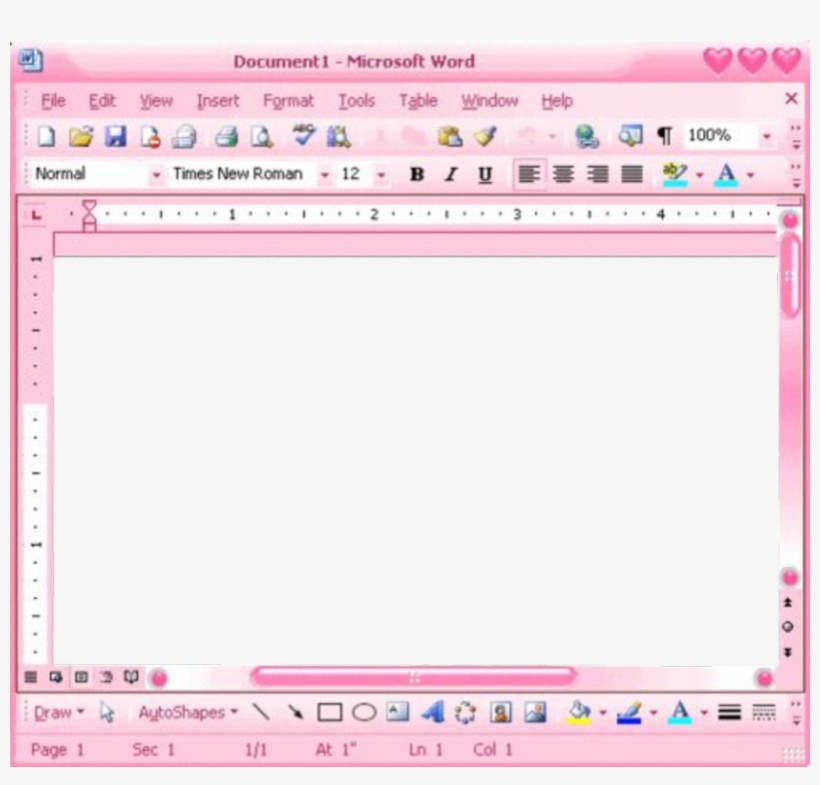The image size is (820, 785).
Task: Expand the zoom level dropdown
Action: click(x=766, y=133)
